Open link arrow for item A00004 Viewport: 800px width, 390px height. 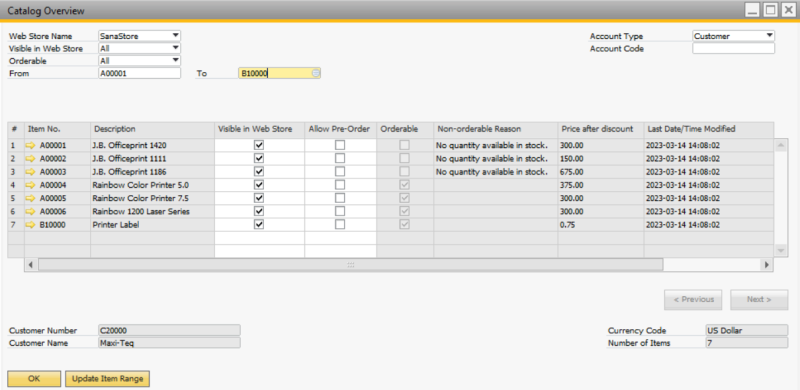tap(31, 185)
